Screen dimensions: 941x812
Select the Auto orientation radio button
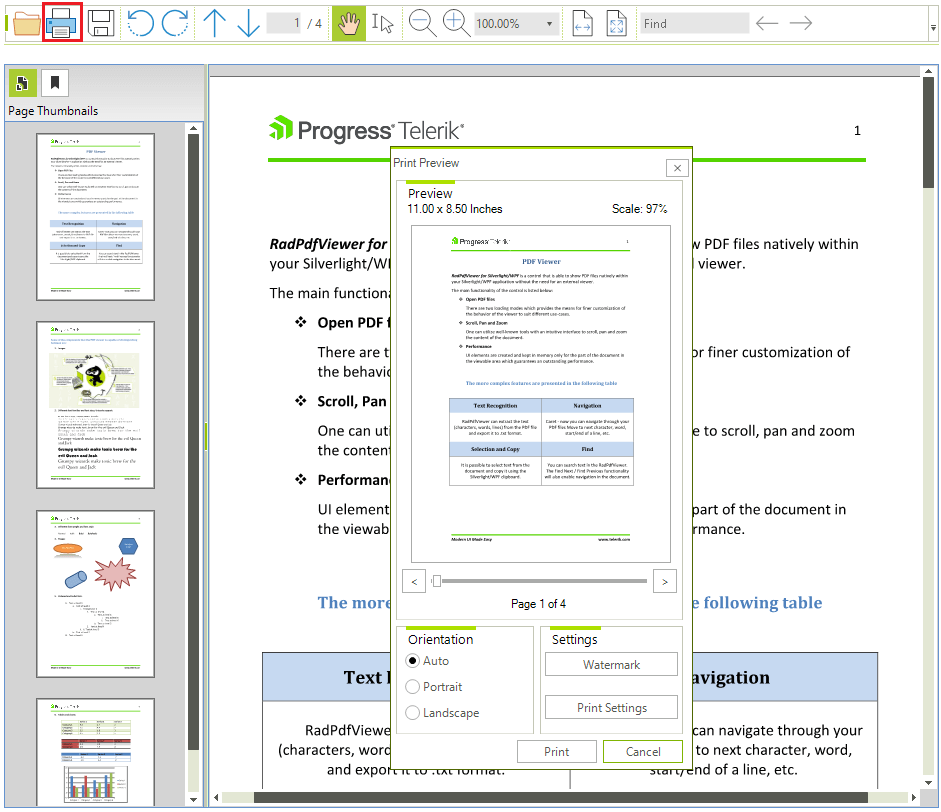414,661
